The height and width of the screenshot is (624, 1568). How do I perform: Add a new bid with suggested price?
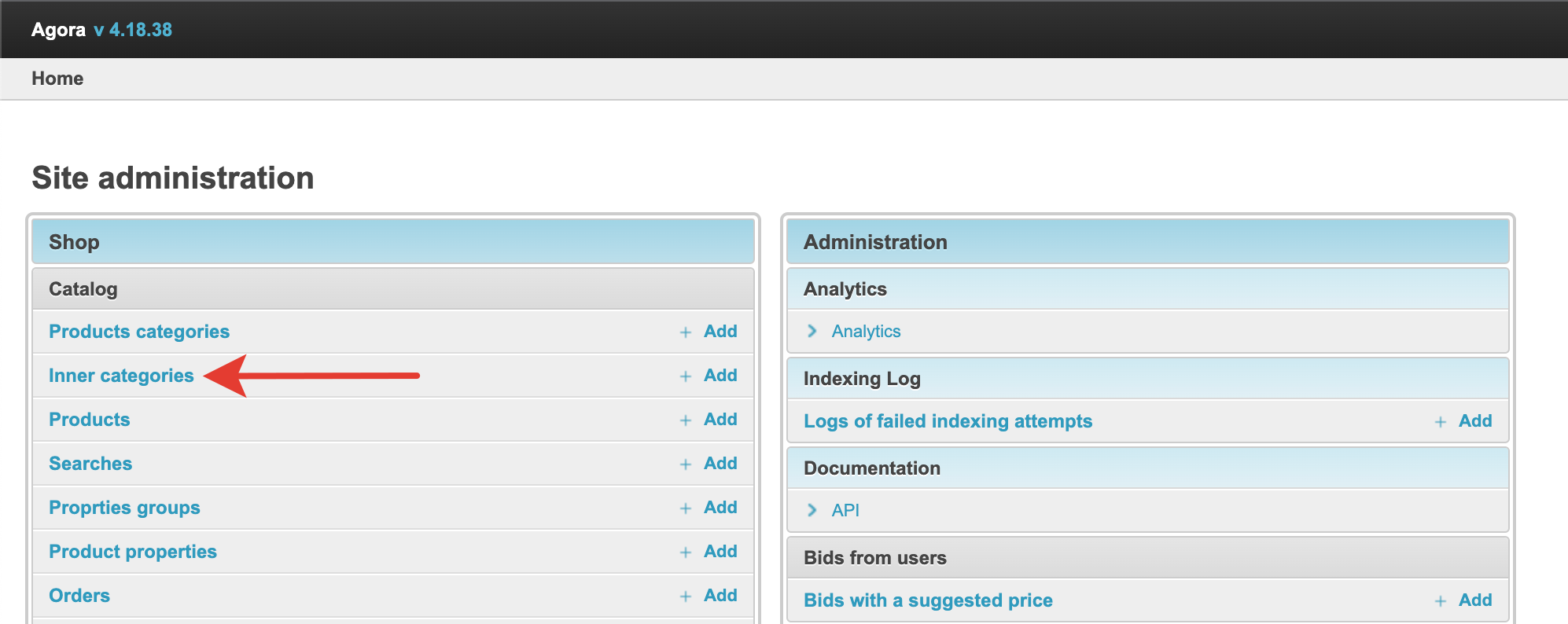click(1474, 600)
